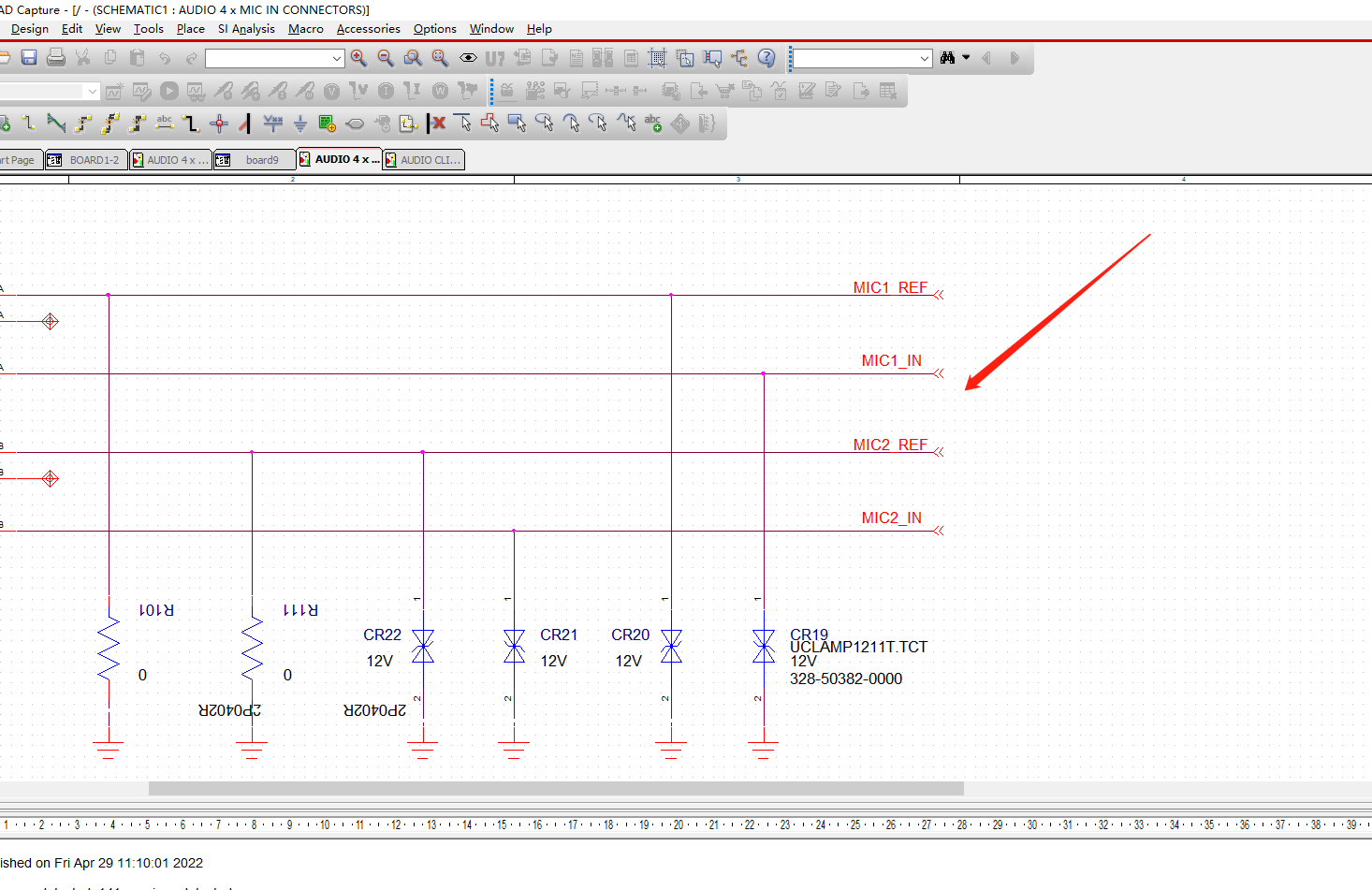The height and width of the screenshot is (890, 1372).
Task: Click the Zoom In magnifier
Action: [x=358, y=58]
